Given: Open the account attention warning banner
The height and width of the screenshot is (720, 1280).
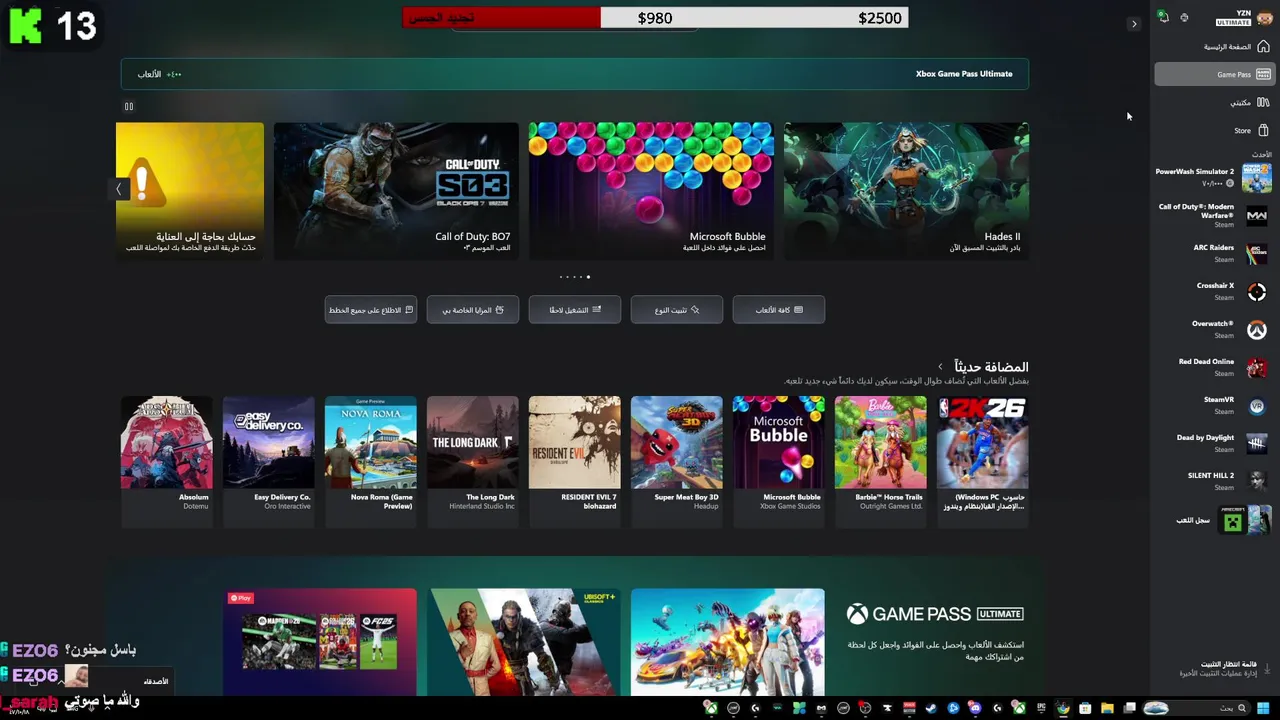Looking at the screenshot, I should (x=190, y=191).
